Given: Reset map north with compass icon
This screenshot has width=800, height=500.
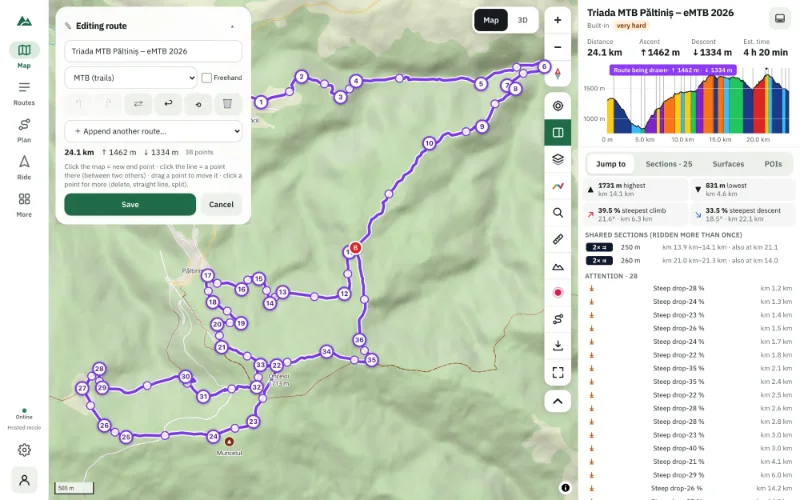Looking at the screenshot, I should tap(558, 73).
